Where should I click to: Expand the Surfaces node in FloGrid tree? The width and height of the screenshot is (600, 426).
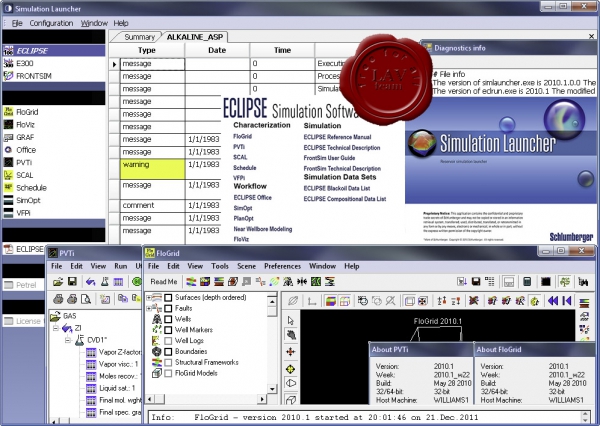point(148,297)
